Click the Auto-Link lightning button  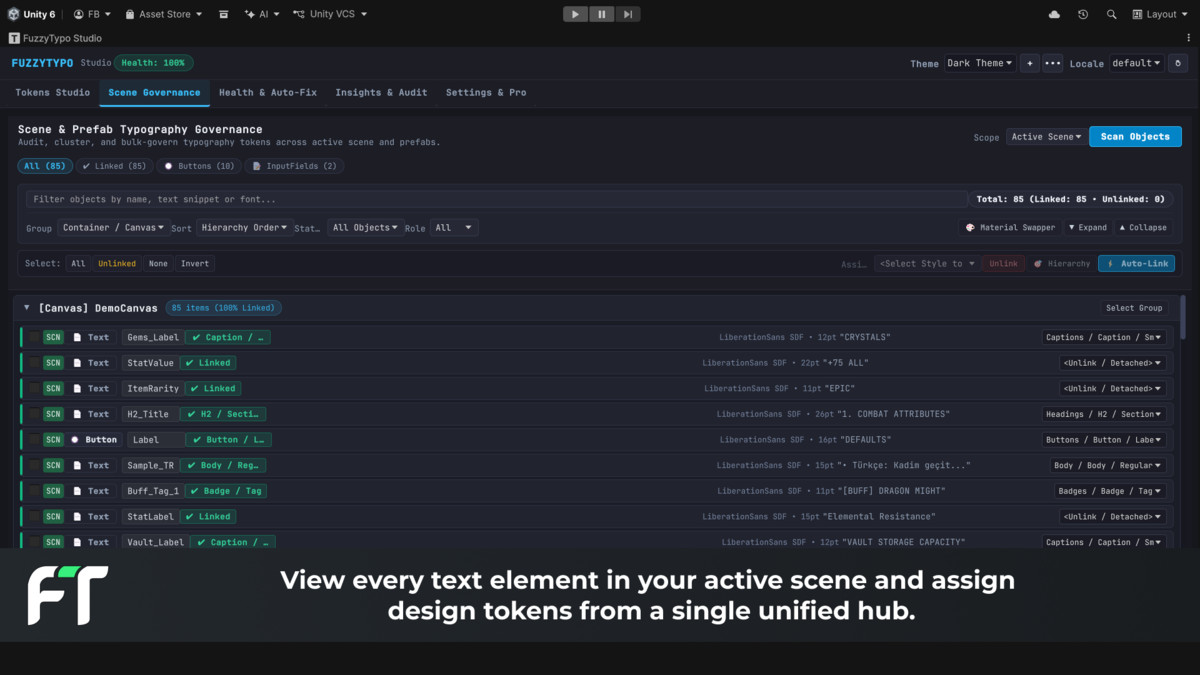point(1137,264)
